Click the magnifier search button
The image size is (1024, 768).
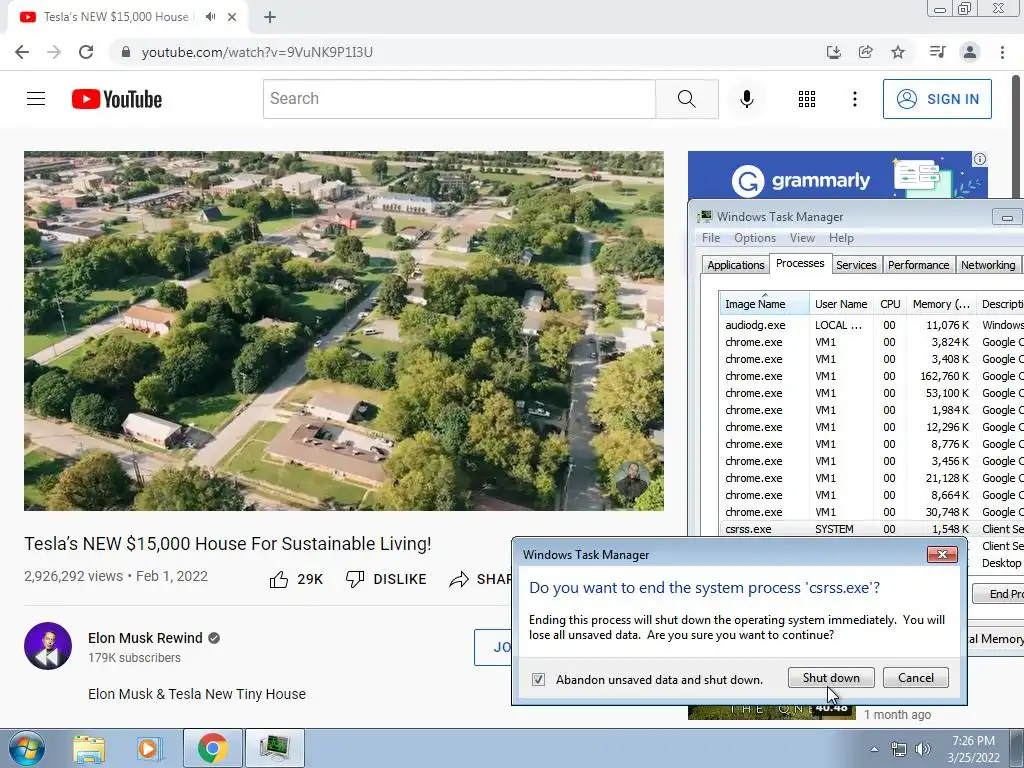click(x=686, y=99)
